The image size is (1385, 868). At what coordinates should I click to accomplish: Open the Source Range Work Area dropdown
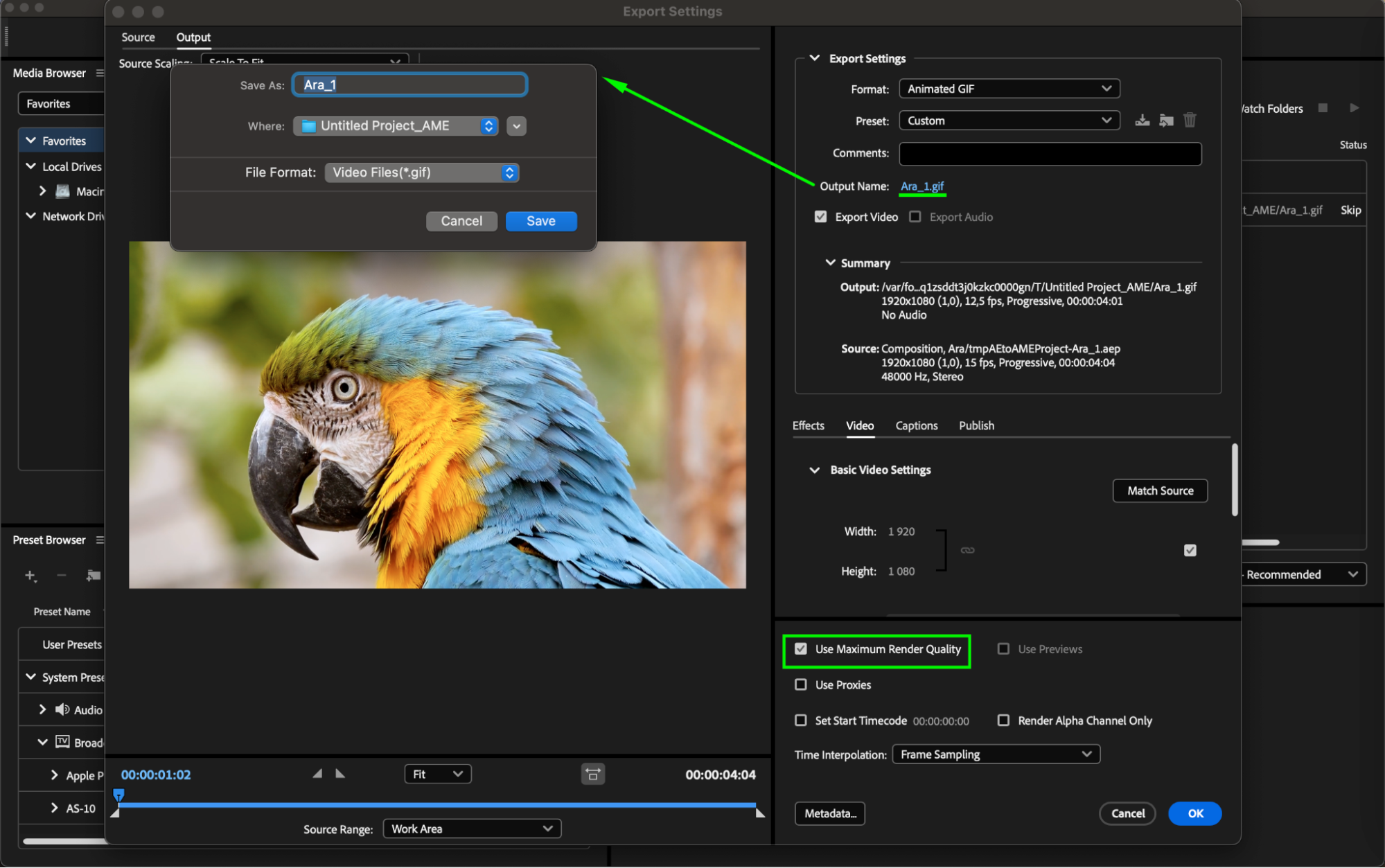[x=472, y=829]
